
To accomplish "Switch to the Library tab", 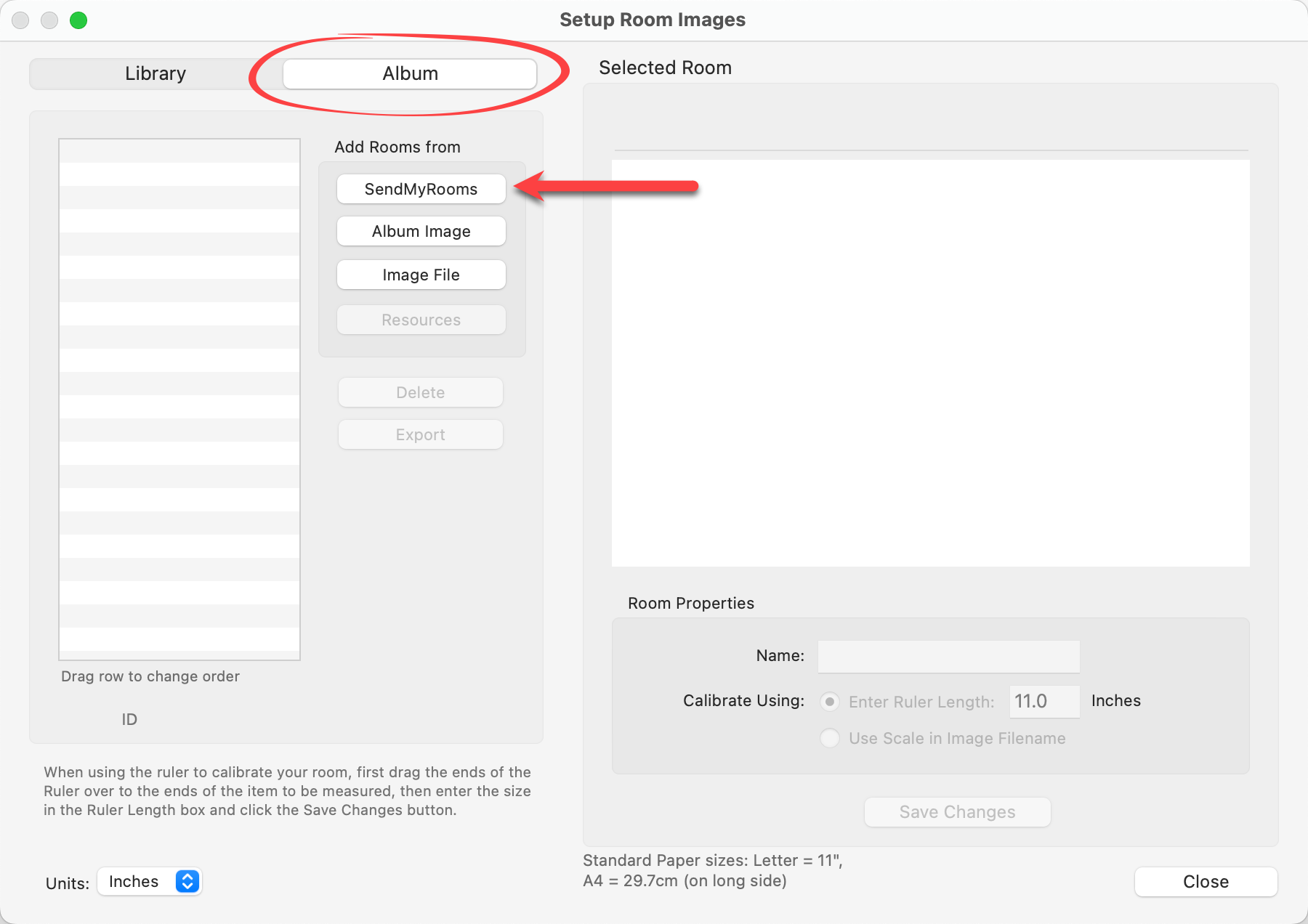I will click(x=155, y=74).
